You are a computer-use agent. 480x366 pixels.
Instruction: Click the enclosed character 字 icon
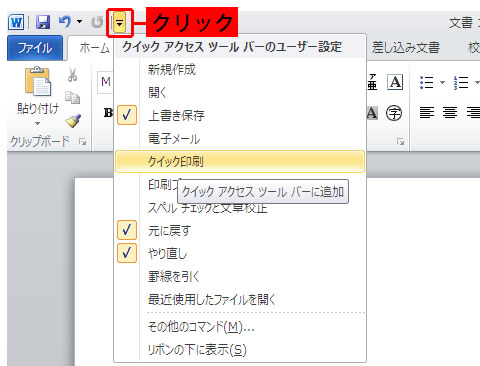394,113
